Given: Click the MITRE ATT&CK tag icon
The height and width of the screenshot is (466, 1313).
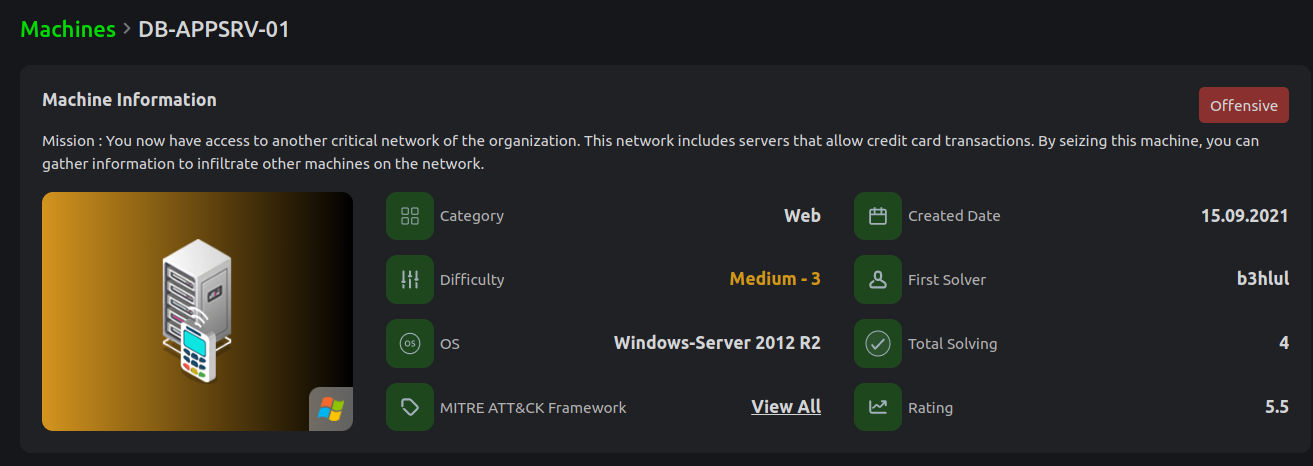Looking at the screenshot, I should tap(409, 407).
